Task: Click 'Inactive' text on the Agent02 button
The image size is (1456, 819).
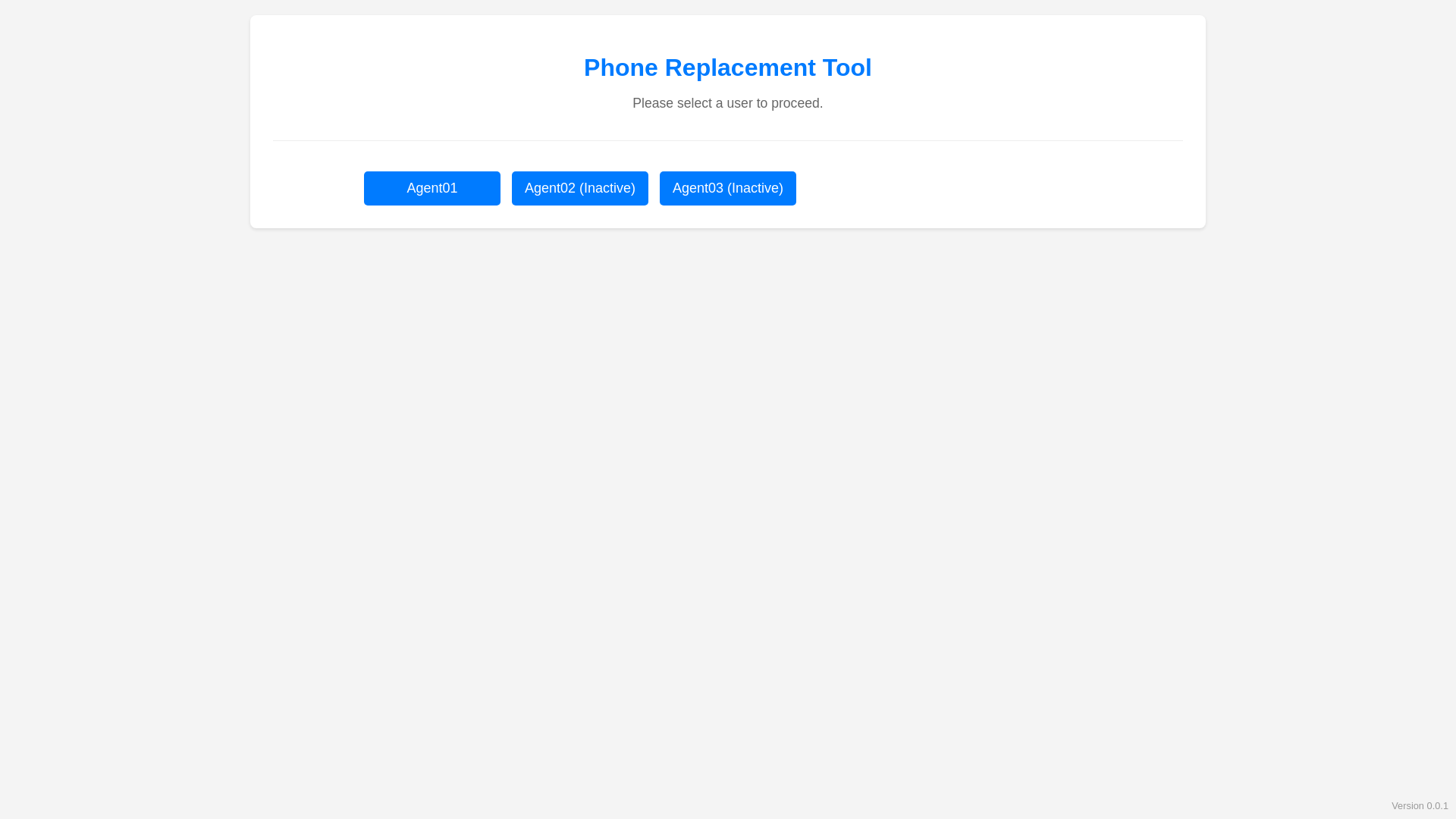Action: (x=607, y=188)
